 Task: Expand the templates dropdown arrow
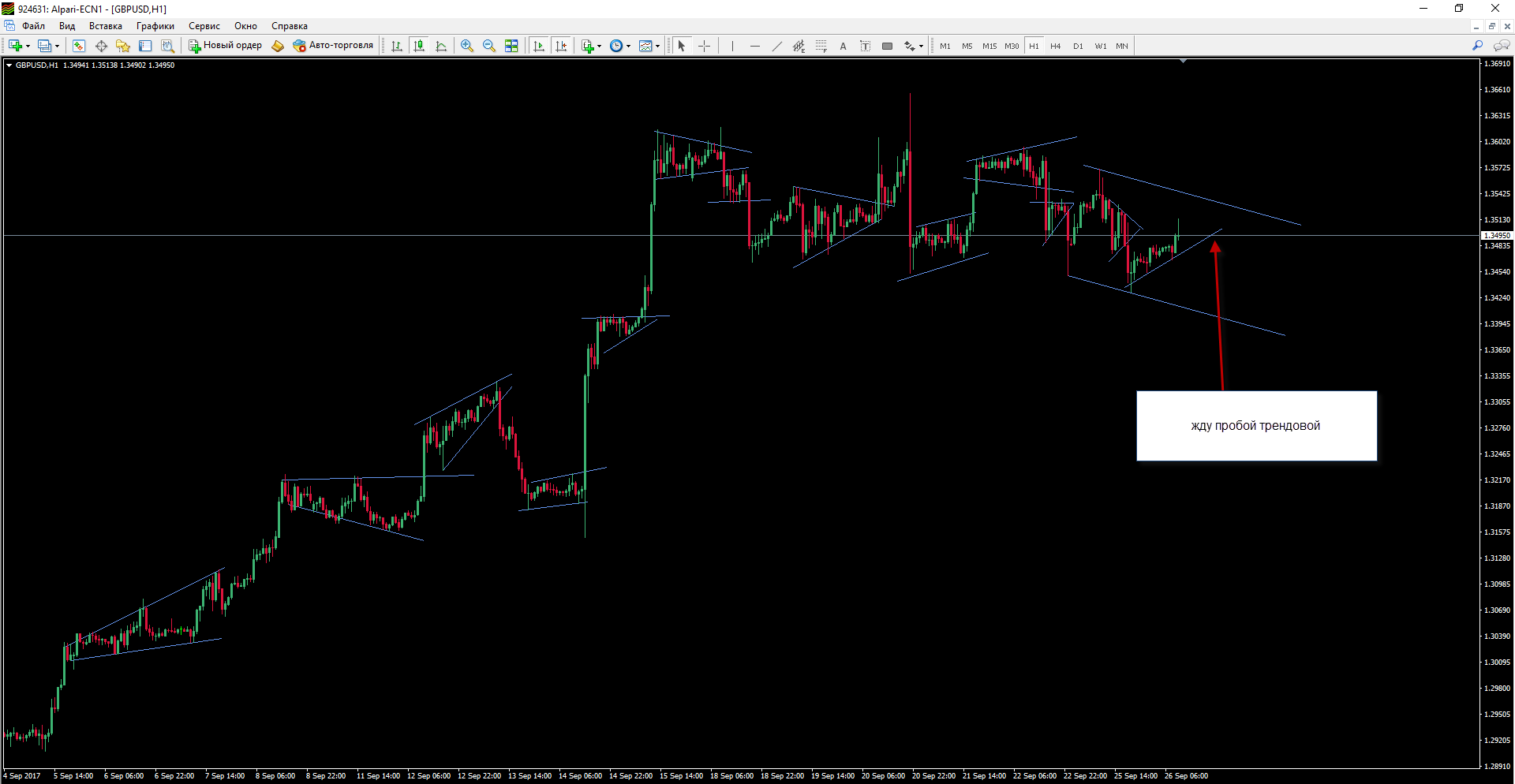click(658, 46)
